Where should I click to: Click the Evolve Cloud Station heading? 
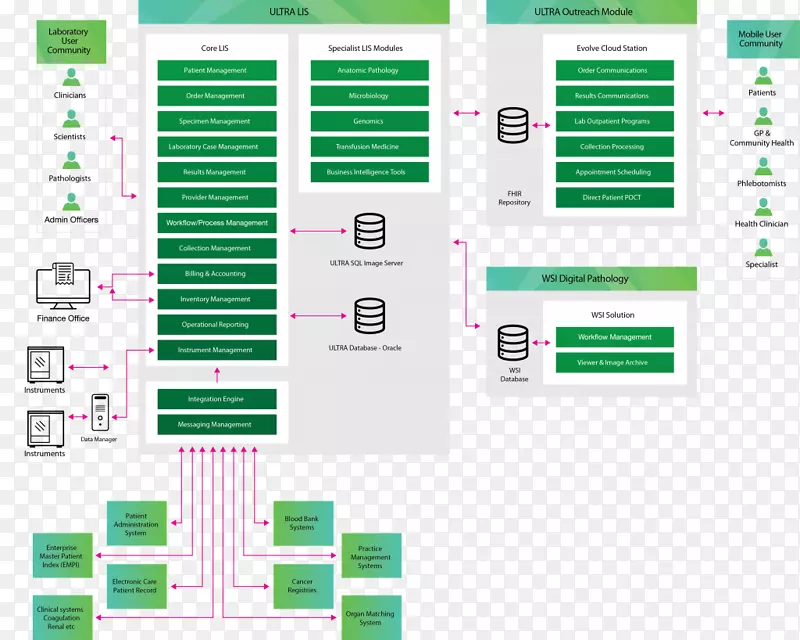click(612, 48)
